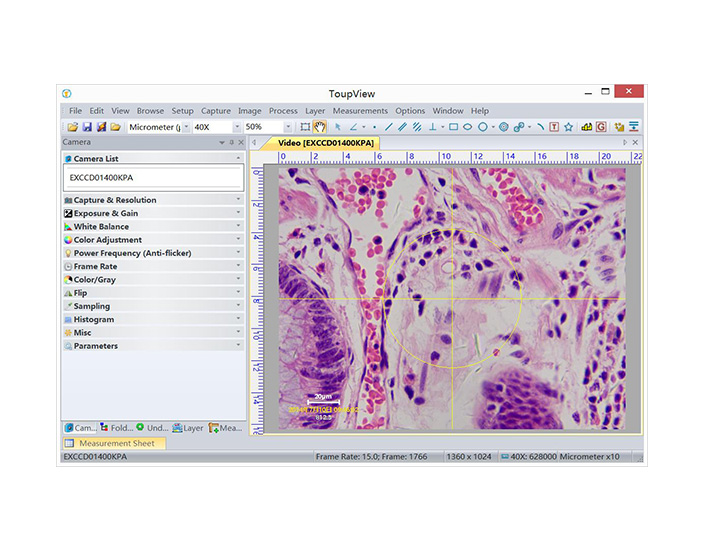This screenshot has height=550, width=703.
Task: Select the two-circles linked tool
Action: tap(519, 127)
